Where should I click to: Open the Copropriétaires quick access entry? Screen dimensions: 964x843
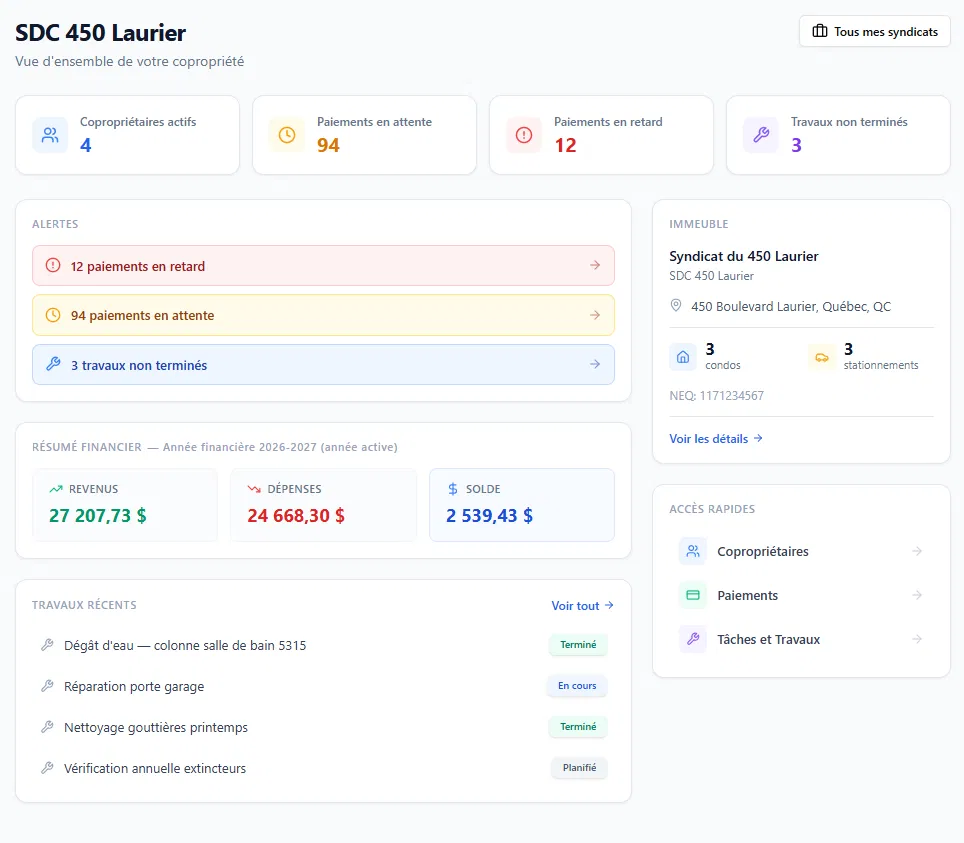point(801,551)
